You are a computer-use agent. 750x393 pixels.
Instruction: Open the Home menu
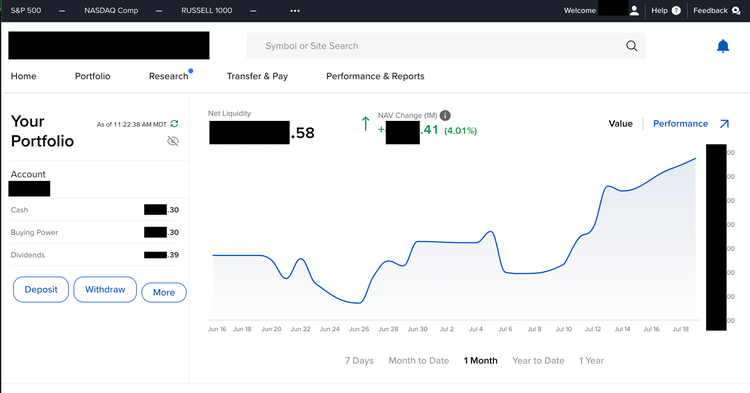[x=23, y=76]
